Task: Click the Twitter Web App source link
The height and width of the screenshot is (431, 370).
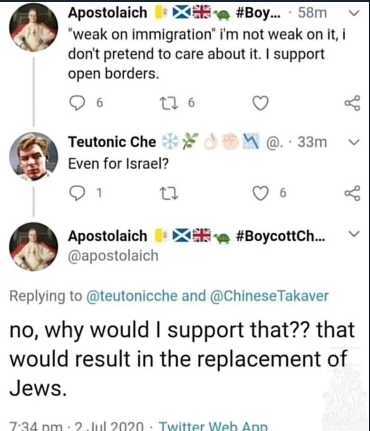Action: coord(213,426)
